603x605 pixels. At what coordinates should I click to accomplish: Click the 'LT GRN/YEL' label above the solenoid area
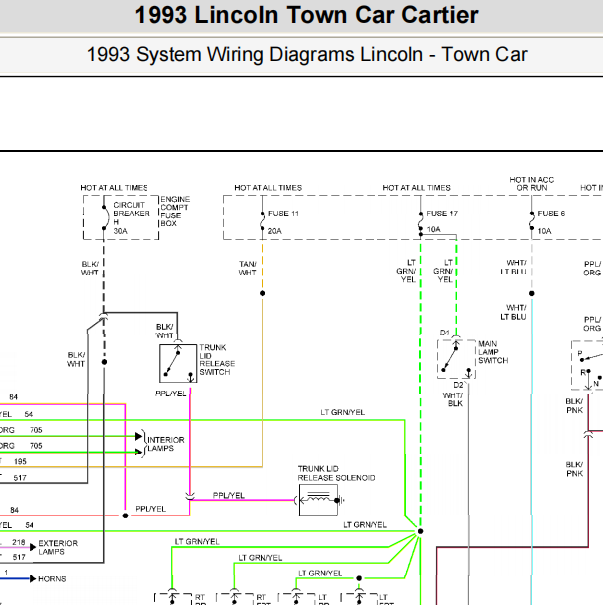(x=343, y=412)
